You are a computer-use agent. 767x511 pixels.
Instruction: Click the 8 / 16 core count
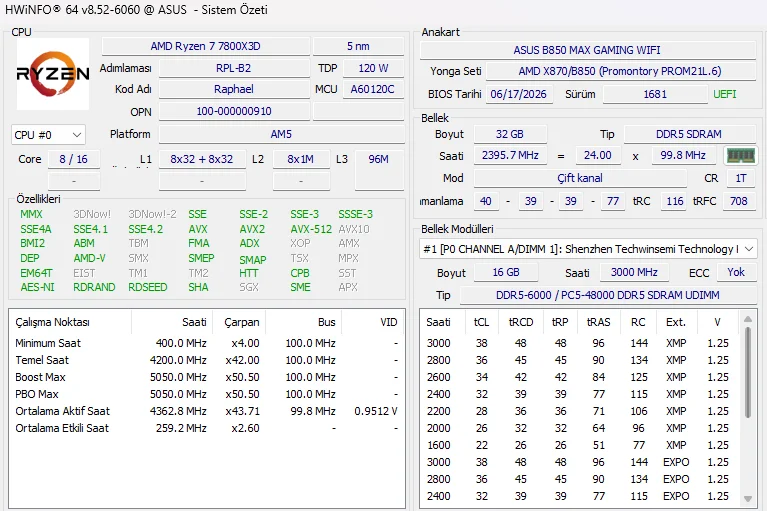73,159
